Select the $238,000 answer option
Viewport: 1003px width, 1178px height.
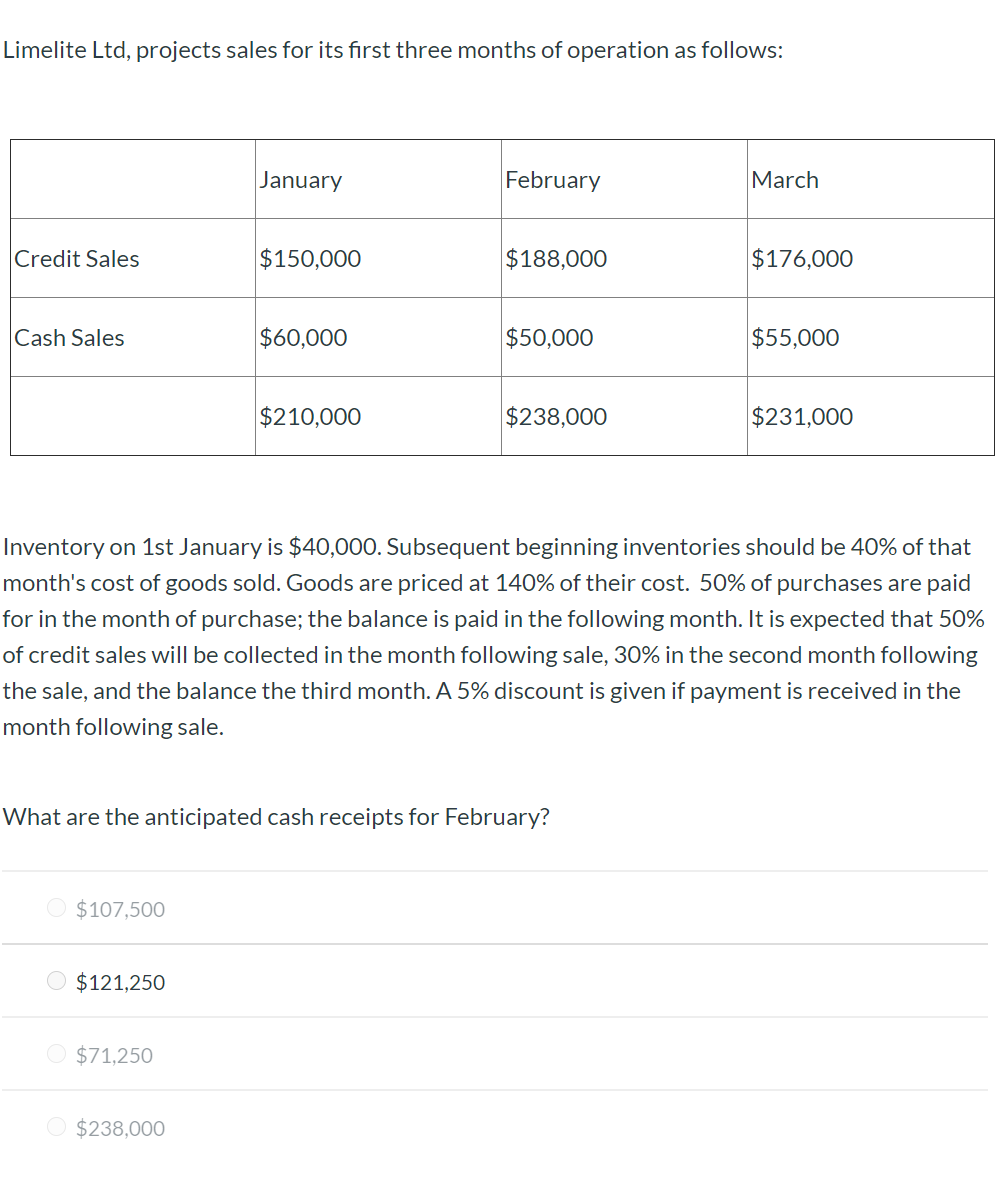point(56,1127)
